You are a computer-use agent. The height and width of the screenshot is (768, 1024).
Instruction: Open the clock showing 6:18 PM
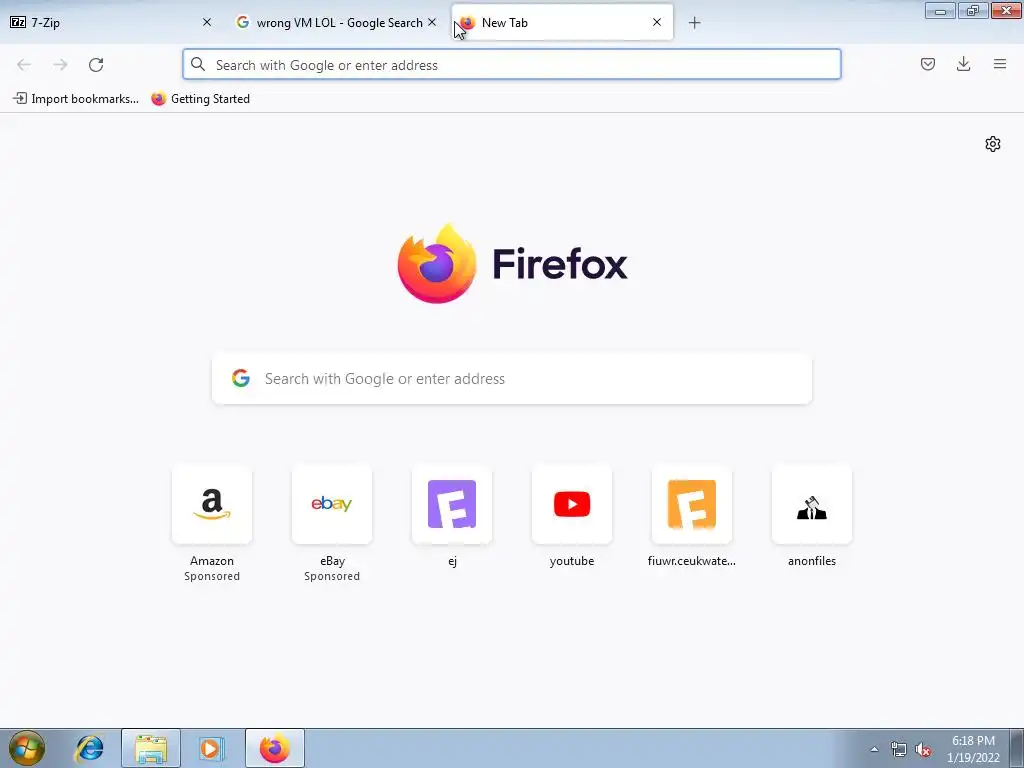[x=973, y=749]
